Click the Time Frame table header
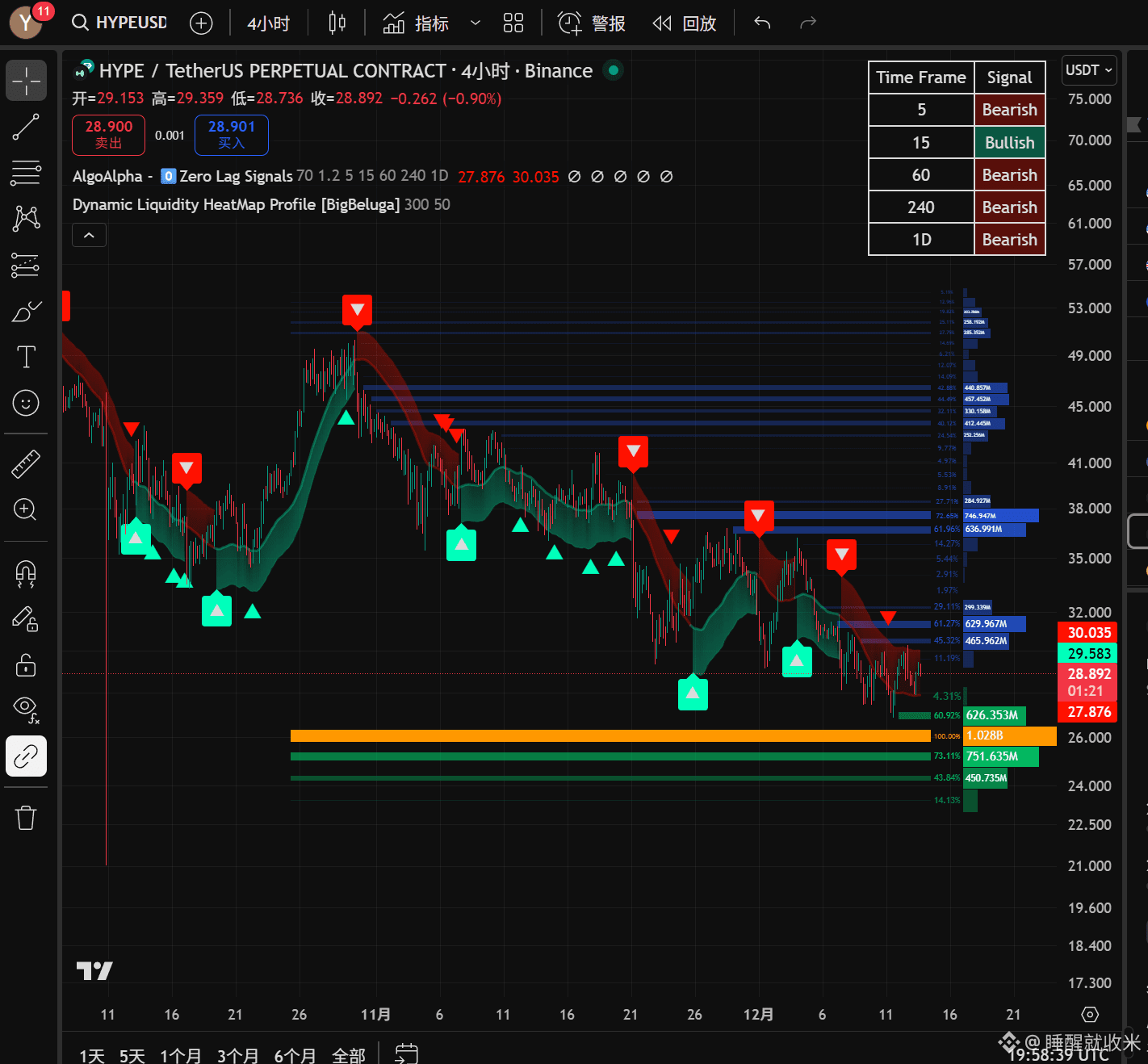The image size is (1148, 1064). pyautogui.click(x=921, y=77)
